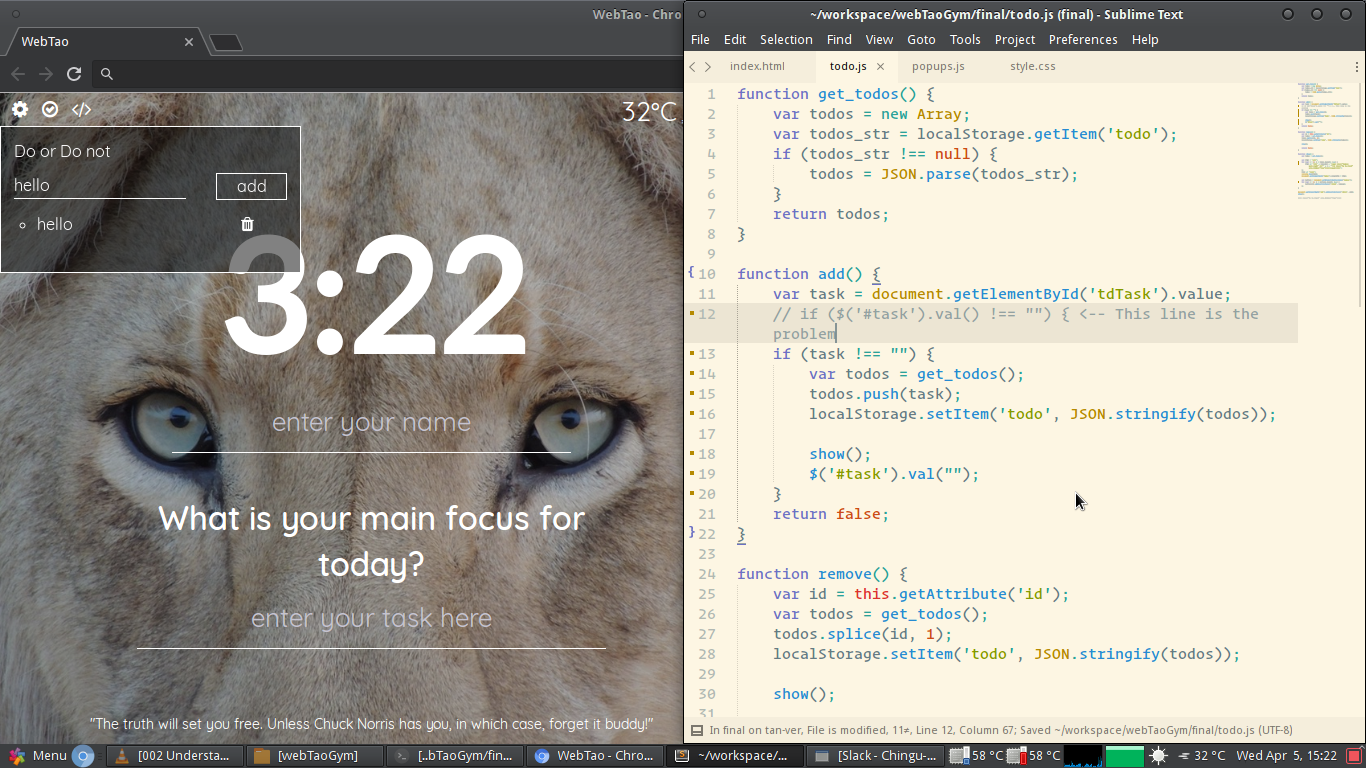Click 'return false;' on line 21
Screen dimensions: 1366x768
pyautogui.click(x=831, y=514)
